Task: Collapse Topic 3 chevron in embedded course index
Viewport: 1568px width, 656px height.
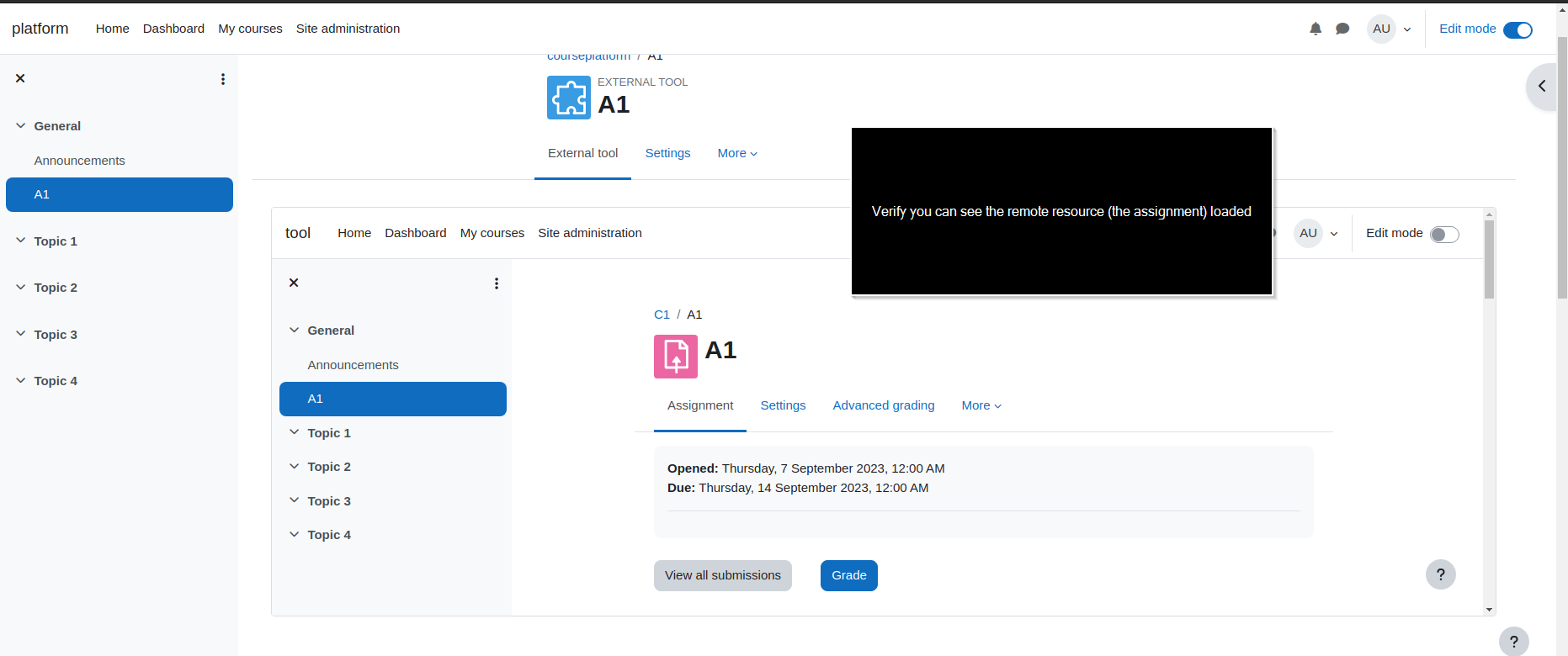Action: pyautogui.click(x=295, y=500)
